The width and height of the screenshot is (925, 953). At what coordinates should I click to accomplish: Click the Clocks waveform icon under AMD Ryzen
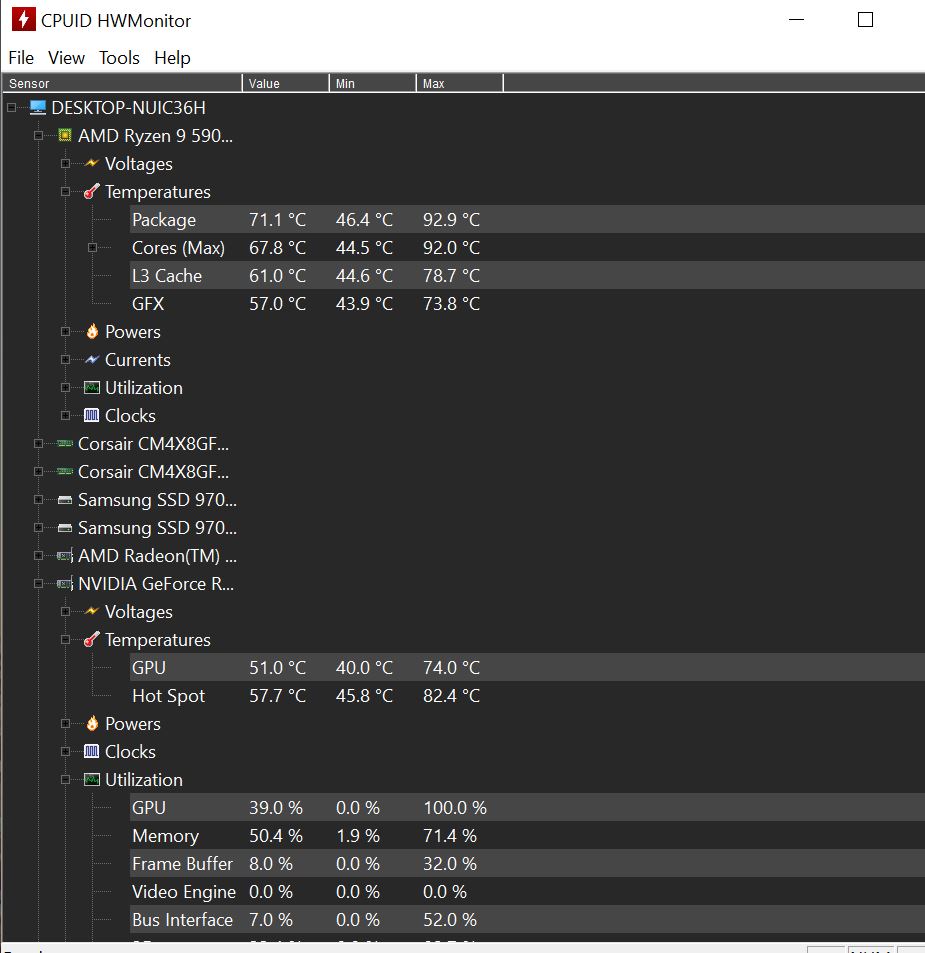point(91,415)
